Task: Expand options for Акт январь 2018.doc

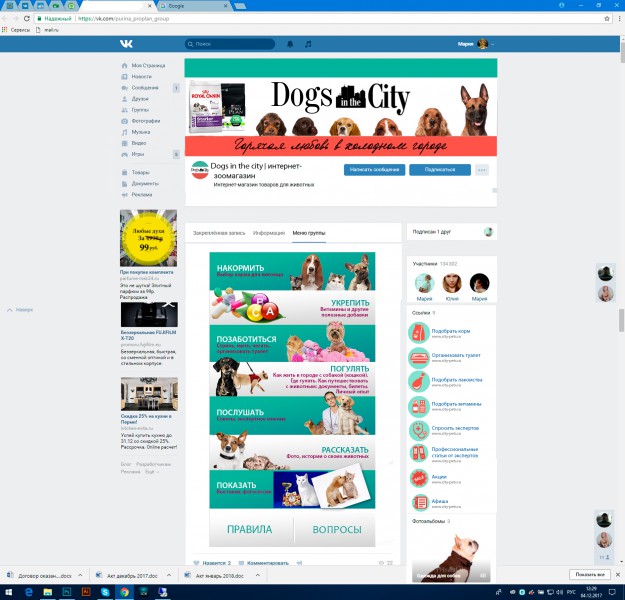Action: click(x=257, y=575)
